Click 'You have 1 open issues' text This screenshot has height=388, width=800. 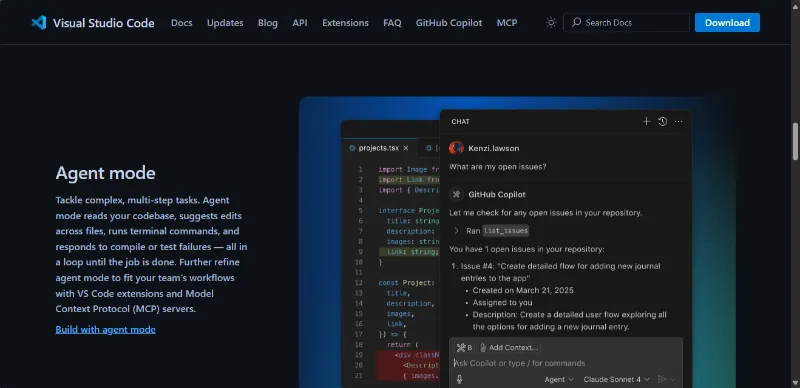coord(527,249)
